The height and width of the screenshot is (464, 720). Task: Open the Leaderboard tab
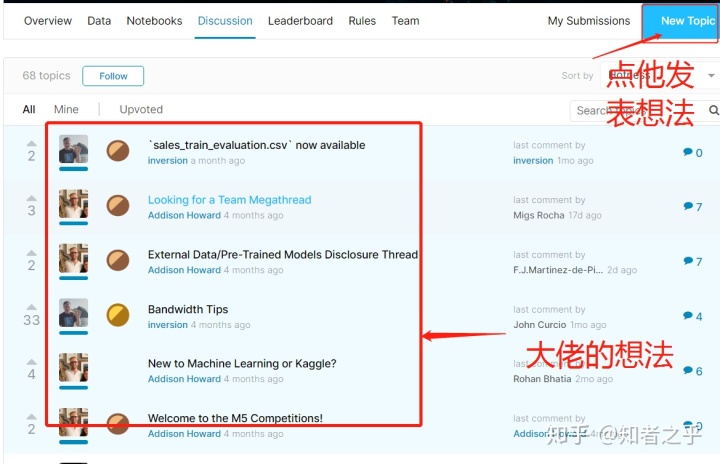tap(300, 21)
